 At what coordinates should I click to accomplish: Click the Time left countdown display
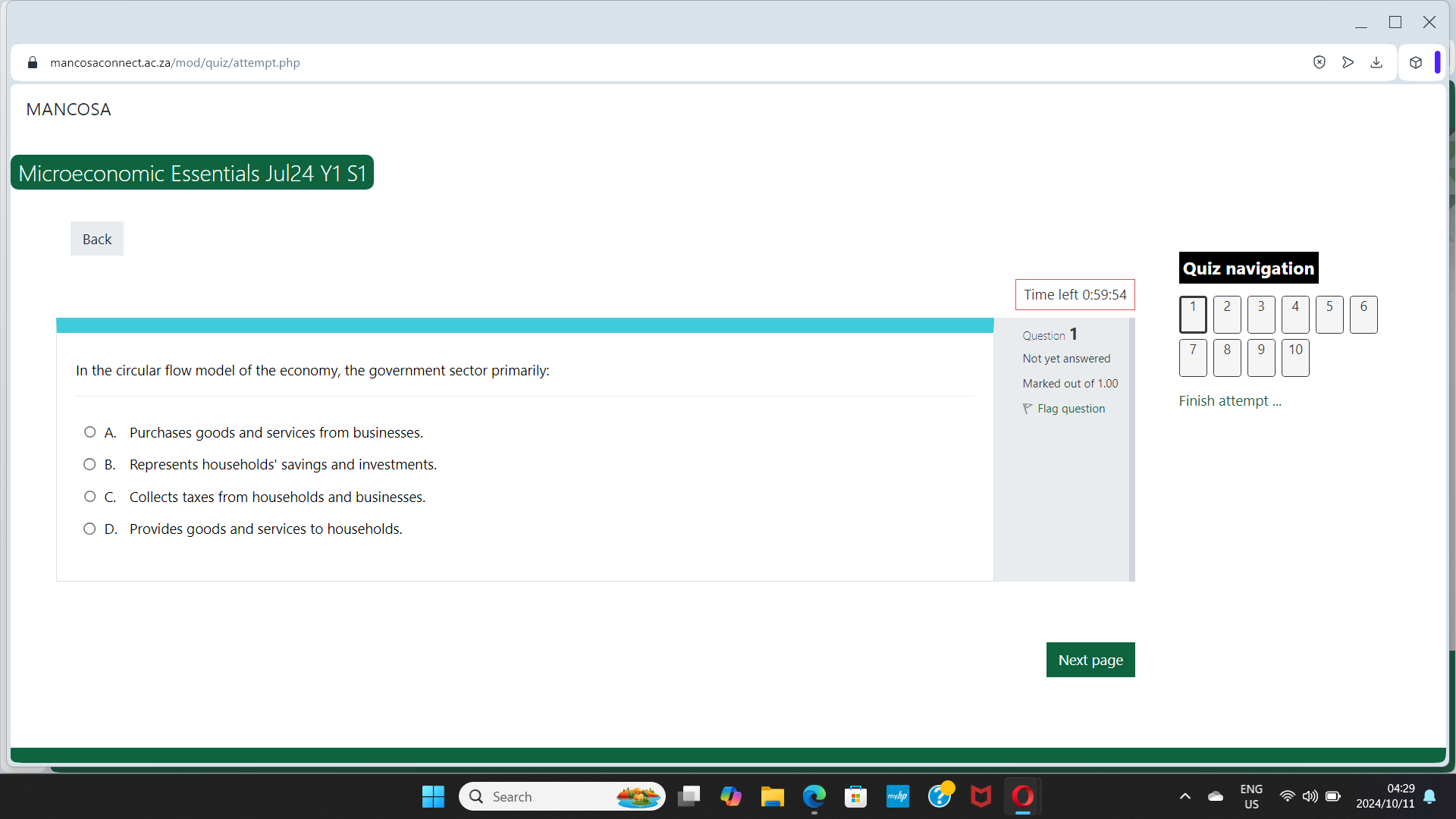[1074, 294]
